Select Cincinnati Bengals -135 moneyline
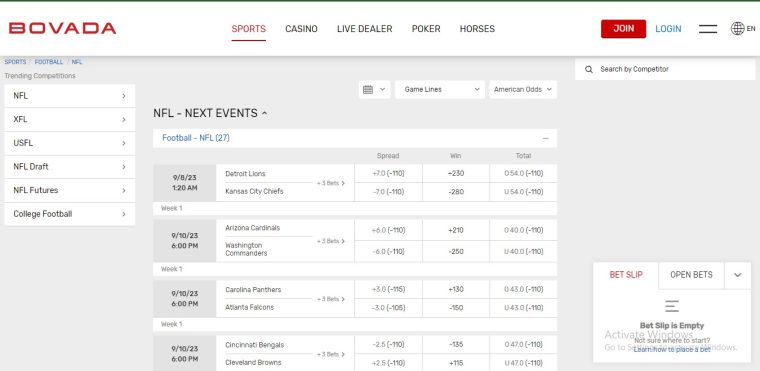 click(456, 345)
